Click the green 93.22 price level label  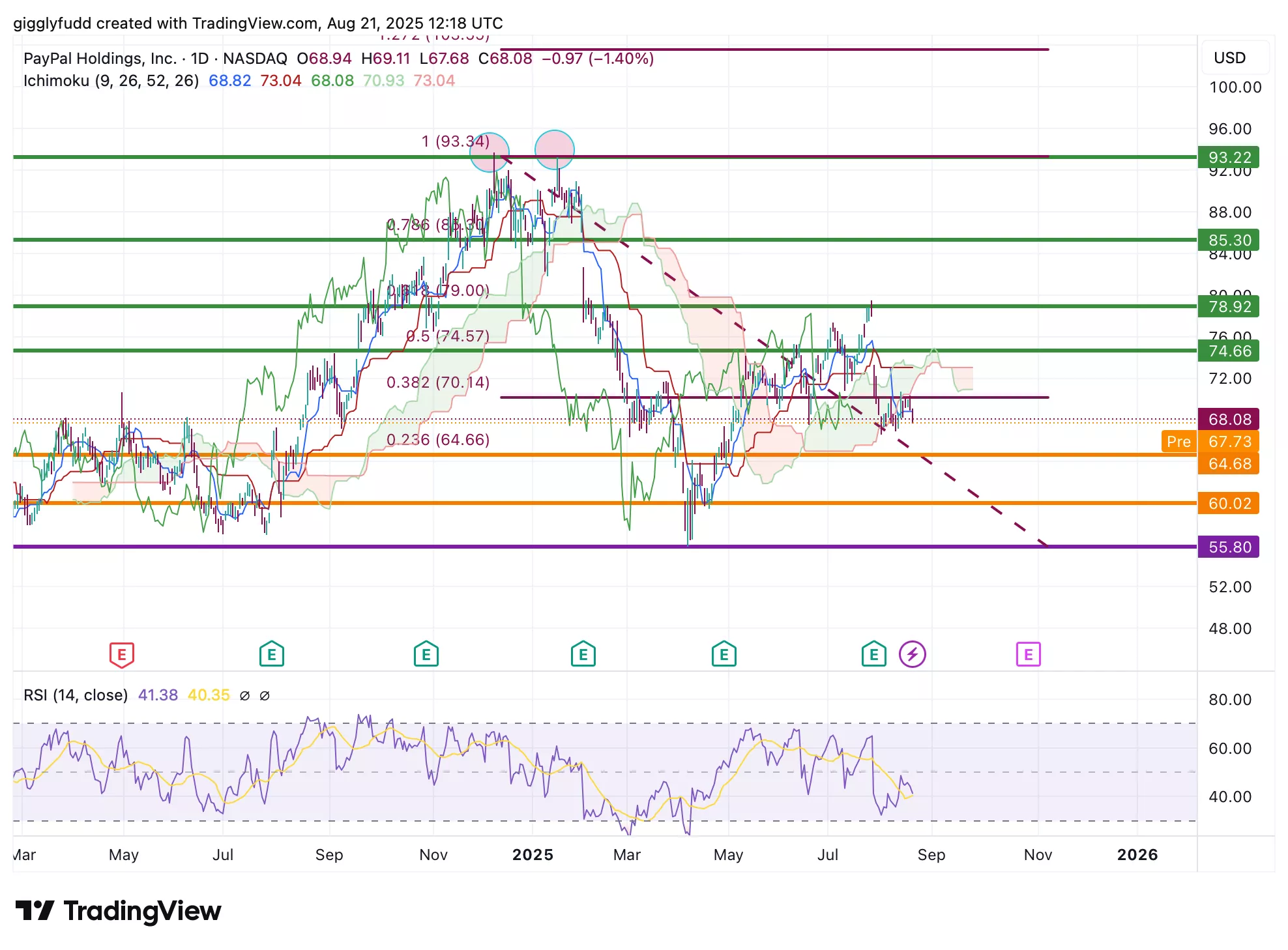tap(1229, 158)
